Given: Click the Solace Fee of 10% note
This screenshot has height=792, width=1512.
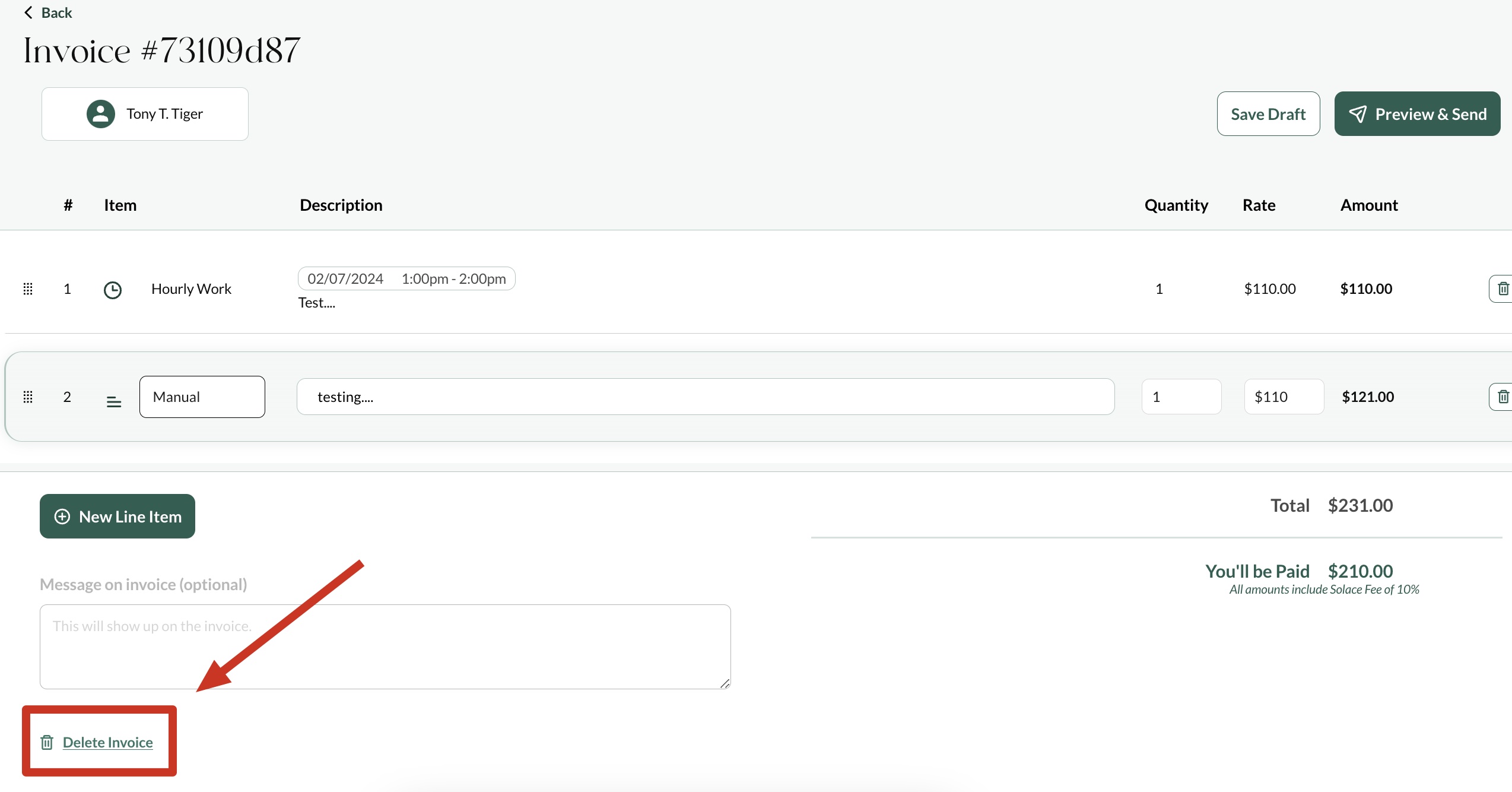Looking at the screenshot, I should (1324, 590).
